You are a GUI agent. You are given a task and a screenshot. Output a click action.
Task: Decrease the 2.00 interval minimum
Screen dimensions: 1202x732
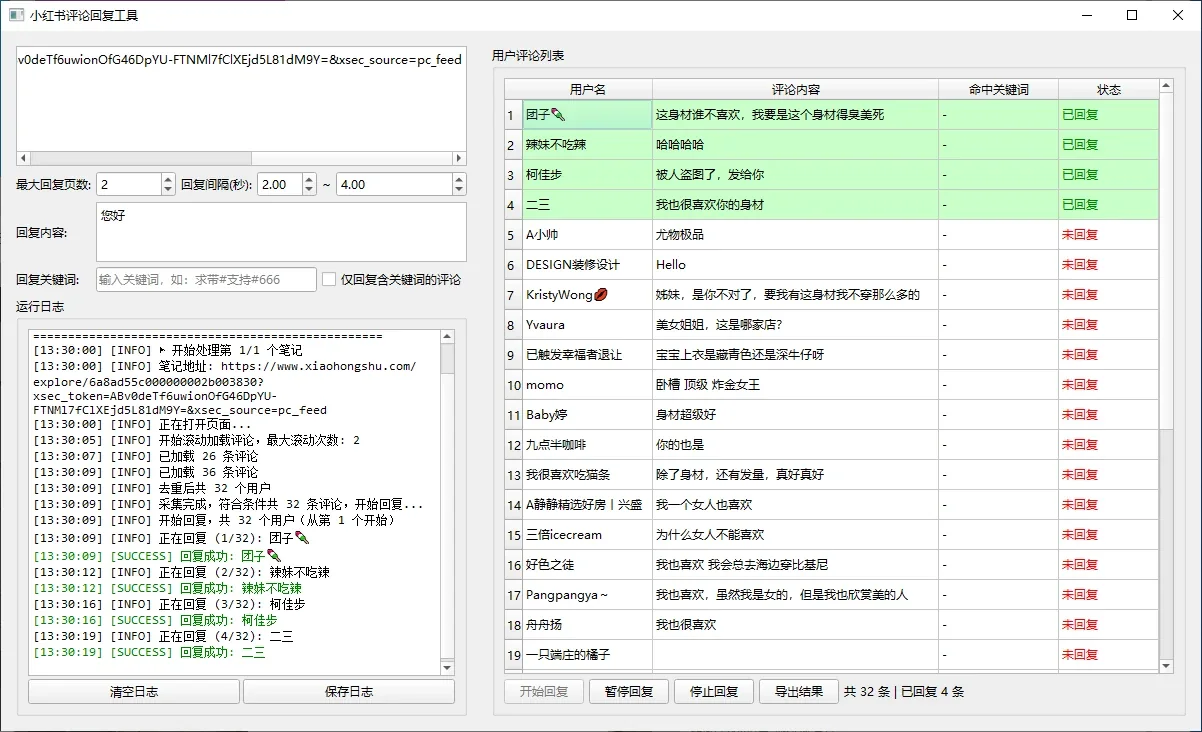[x=309, y=190]
